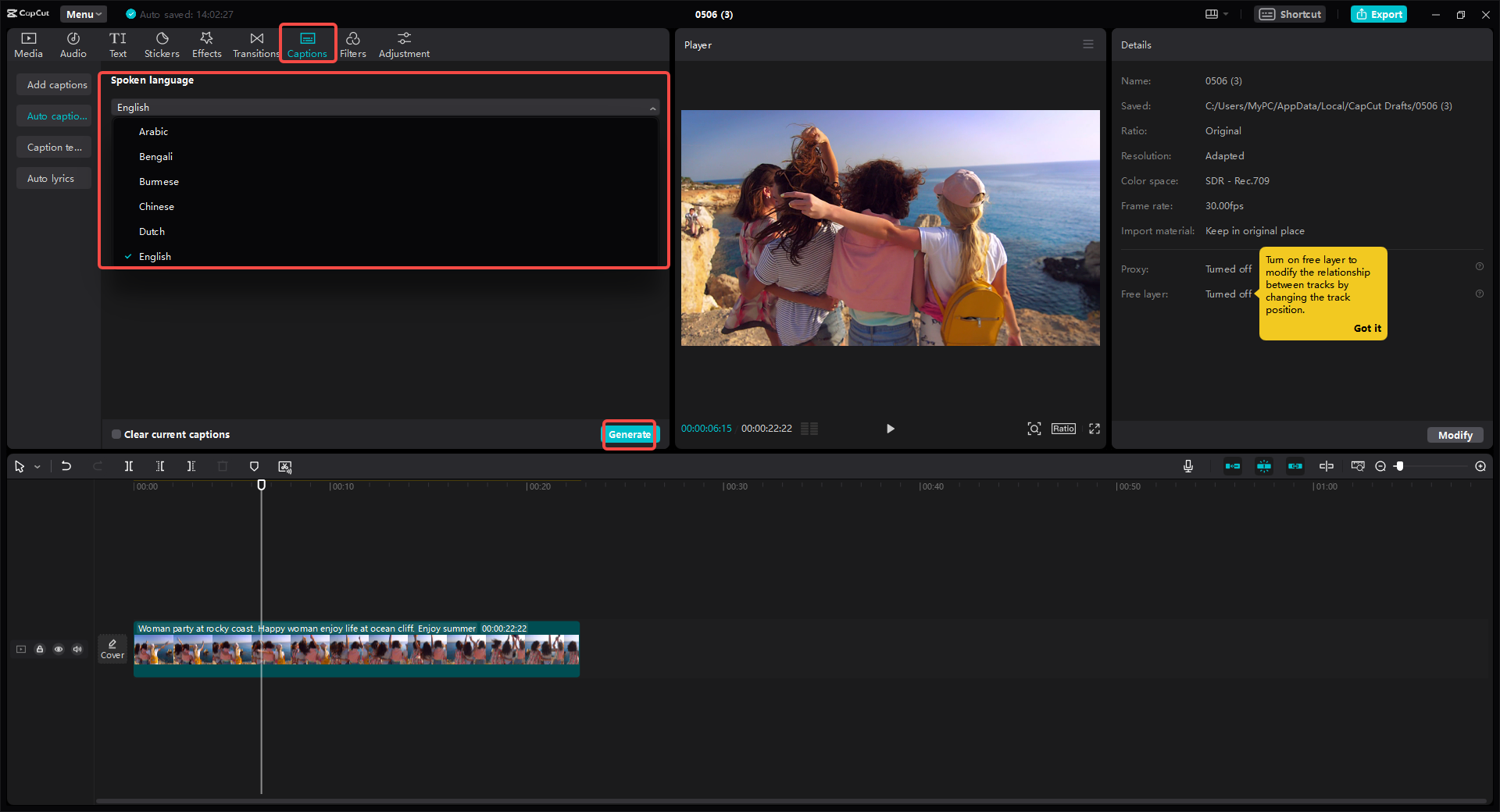
Task: Click Got it on the free layer tooltip
Action: (1366, 328)
